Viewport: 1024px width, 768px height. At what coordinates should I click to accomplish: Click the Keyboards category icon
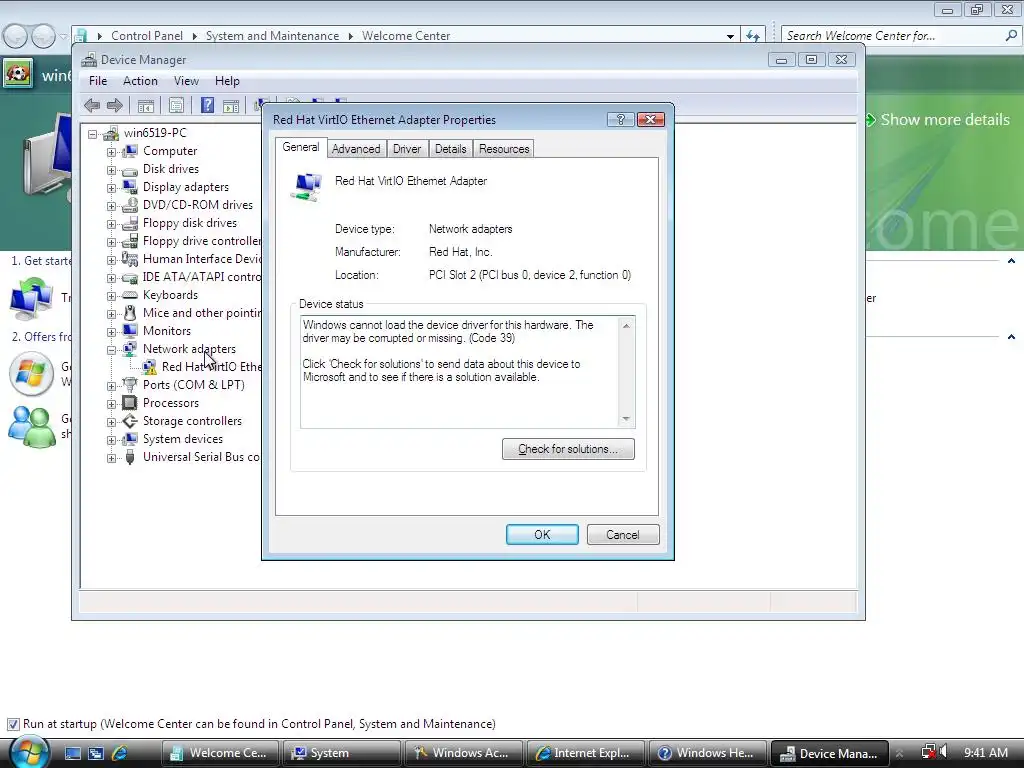click(130, 295)
